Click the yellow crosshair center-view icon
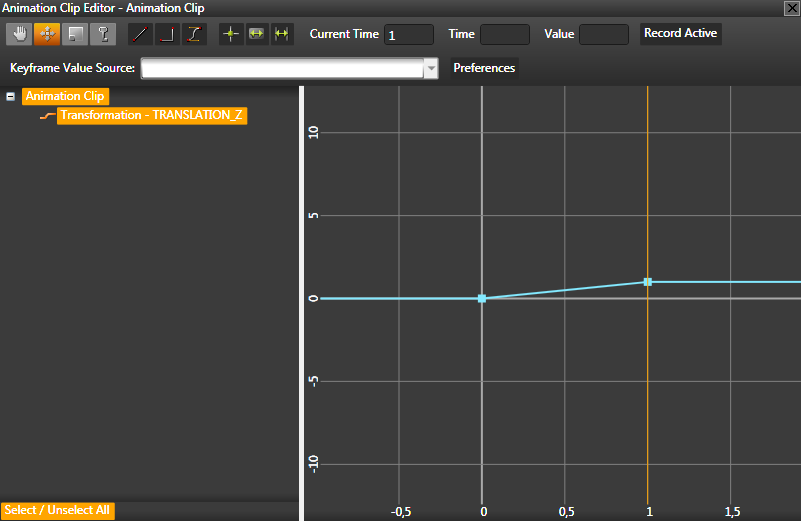This screenshot has width=801, height=521. click(231, 34)
